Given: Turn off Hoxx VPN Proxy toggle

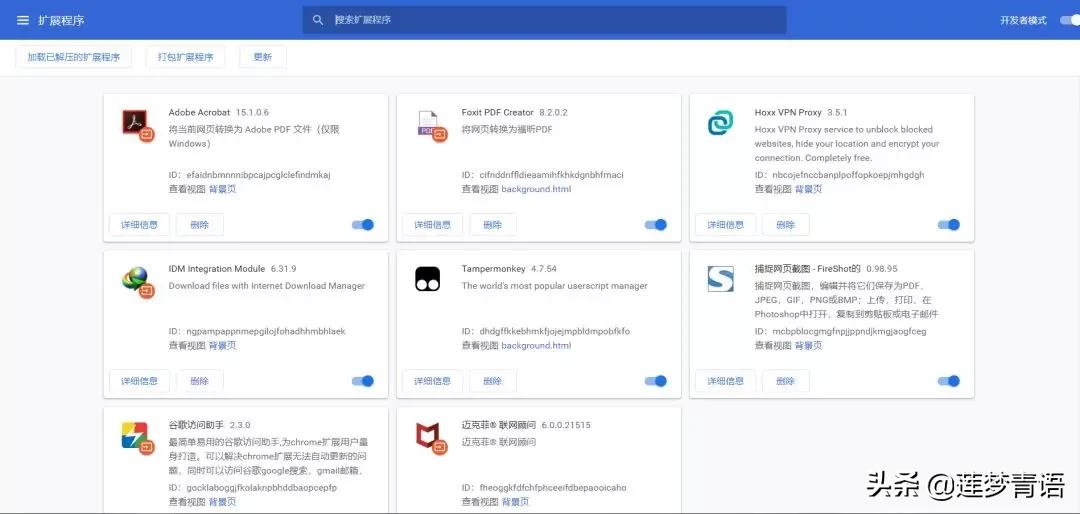Looking at the screenshot, I should click(x=948, y=225).
